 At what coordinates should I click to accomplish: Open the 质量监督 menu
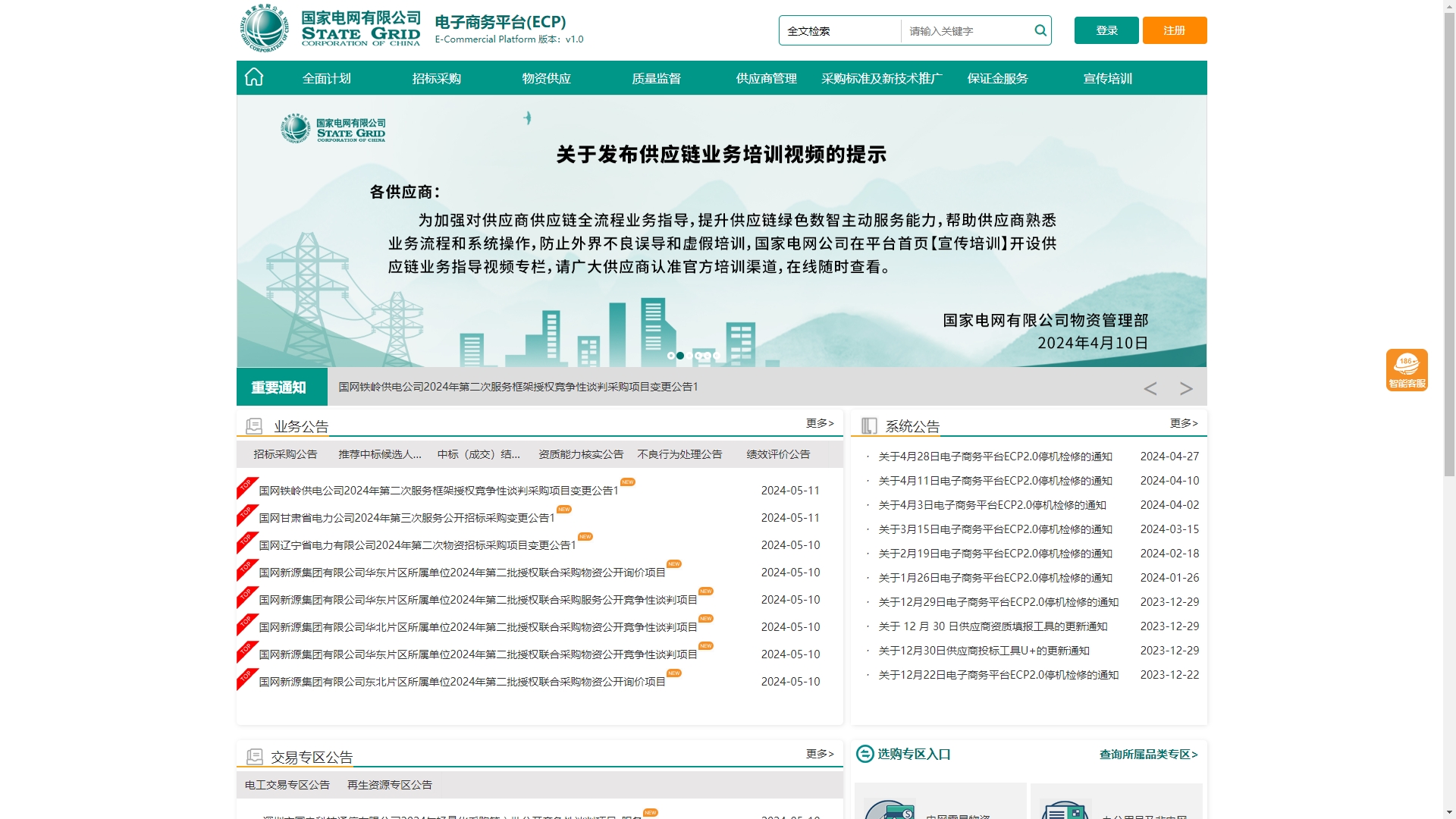click(657, 78)
